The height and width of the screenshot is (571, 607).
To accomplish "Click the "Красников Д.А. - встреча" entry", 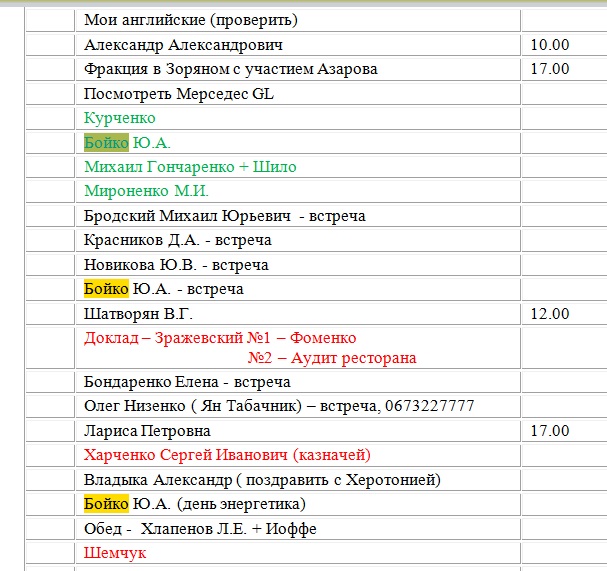I will tap(178, 240).
